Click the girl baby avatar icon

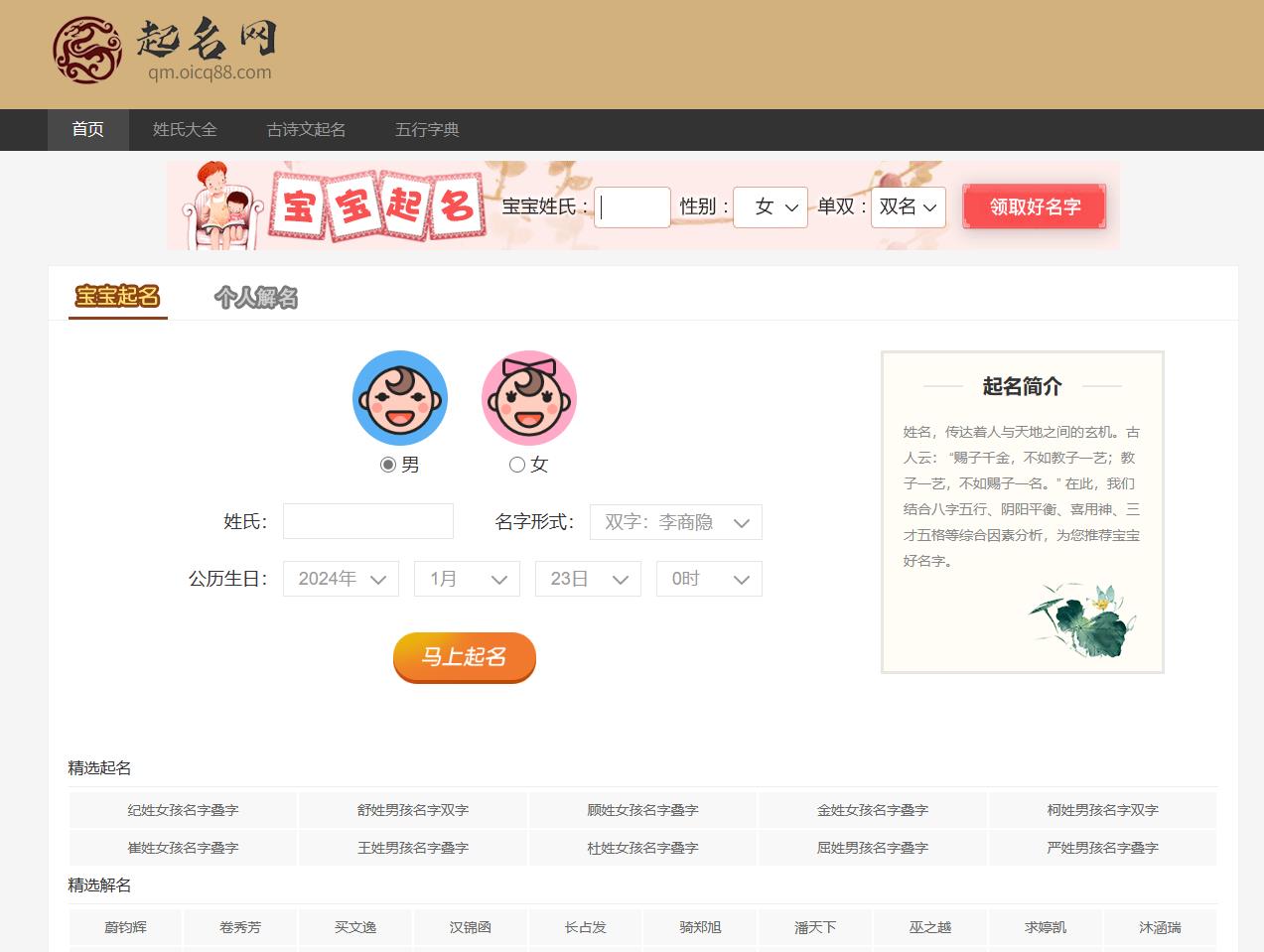[x=528, y=397]
